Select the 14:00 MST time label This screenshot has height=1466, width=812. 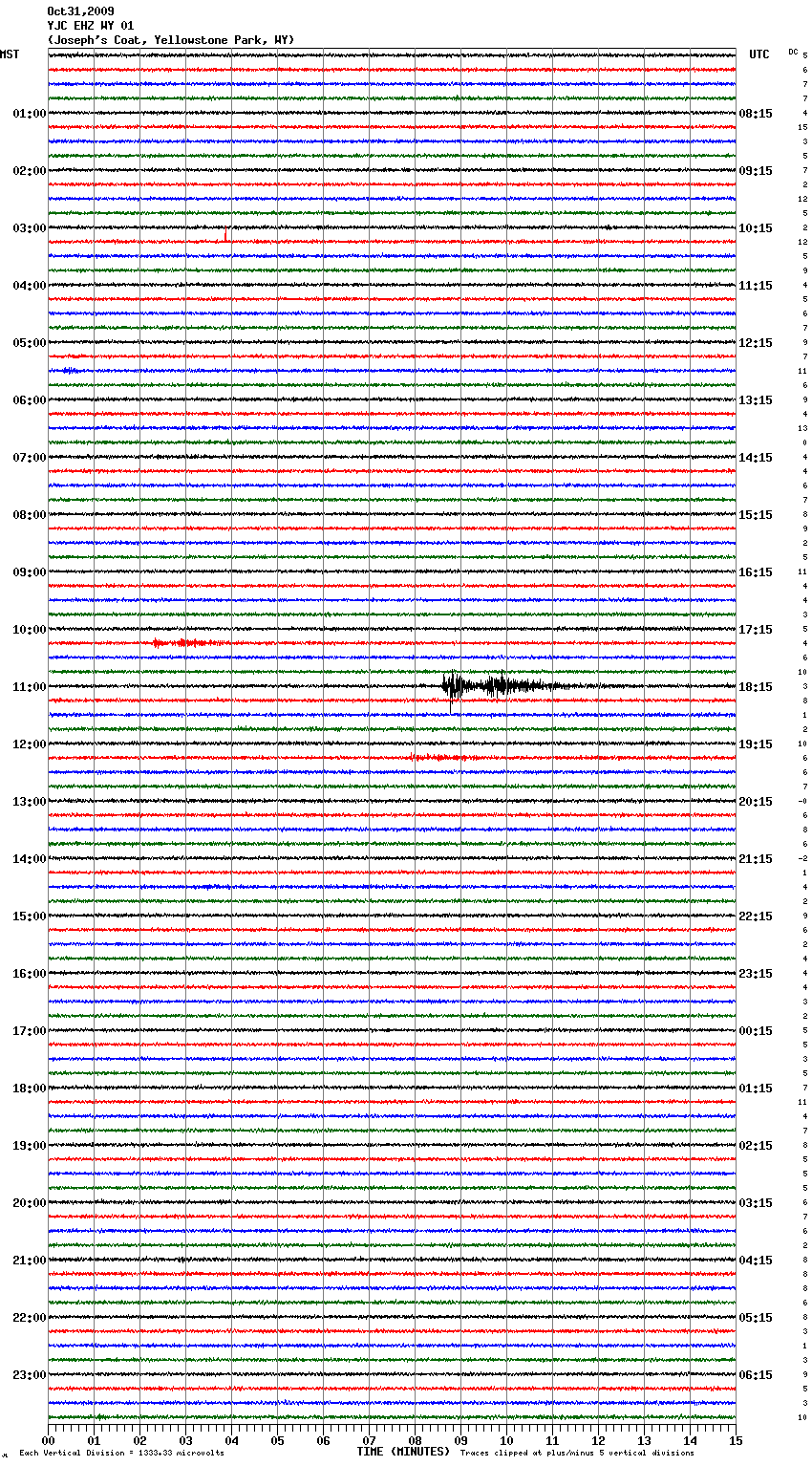point(30,859)
